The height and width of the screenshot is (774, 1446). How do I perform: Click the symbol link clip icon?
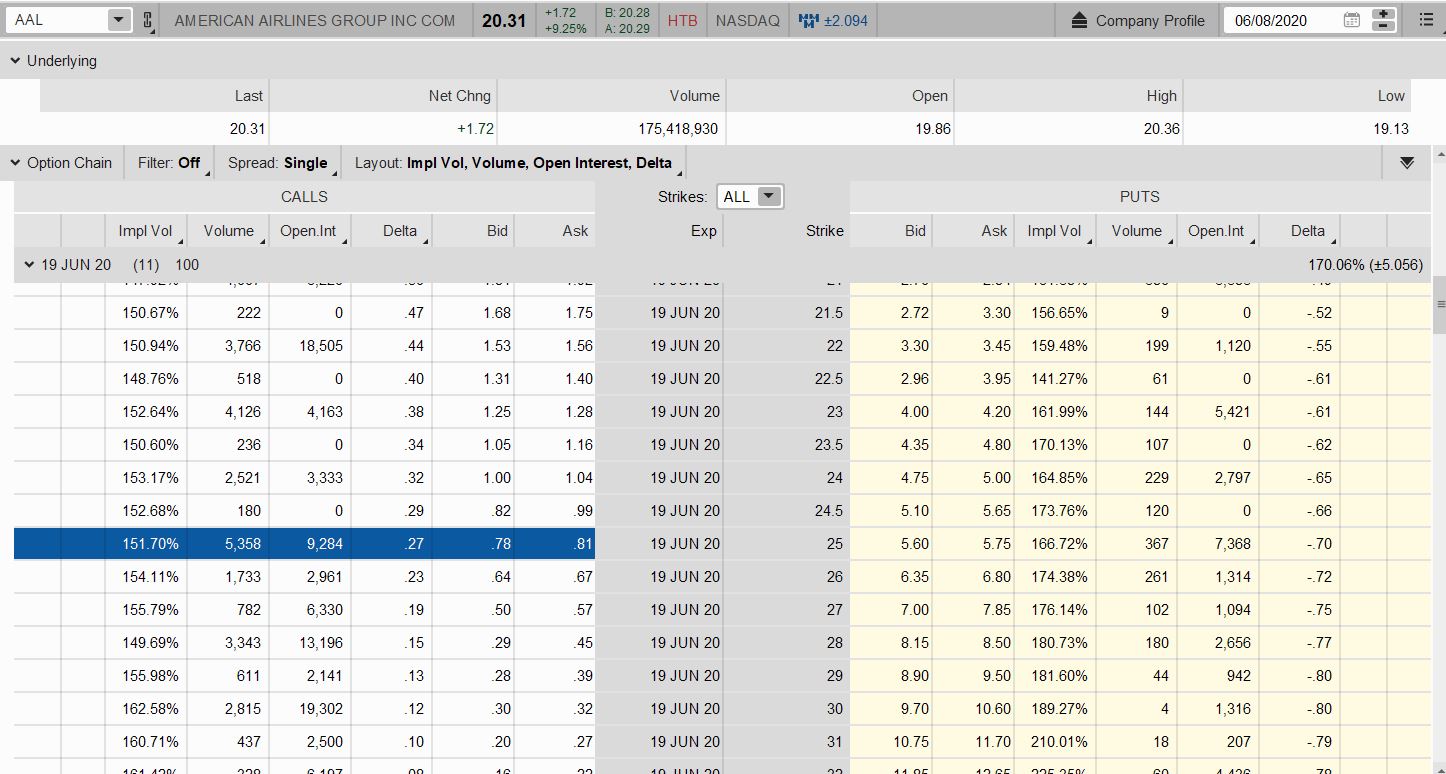click(x=148, y=20)
